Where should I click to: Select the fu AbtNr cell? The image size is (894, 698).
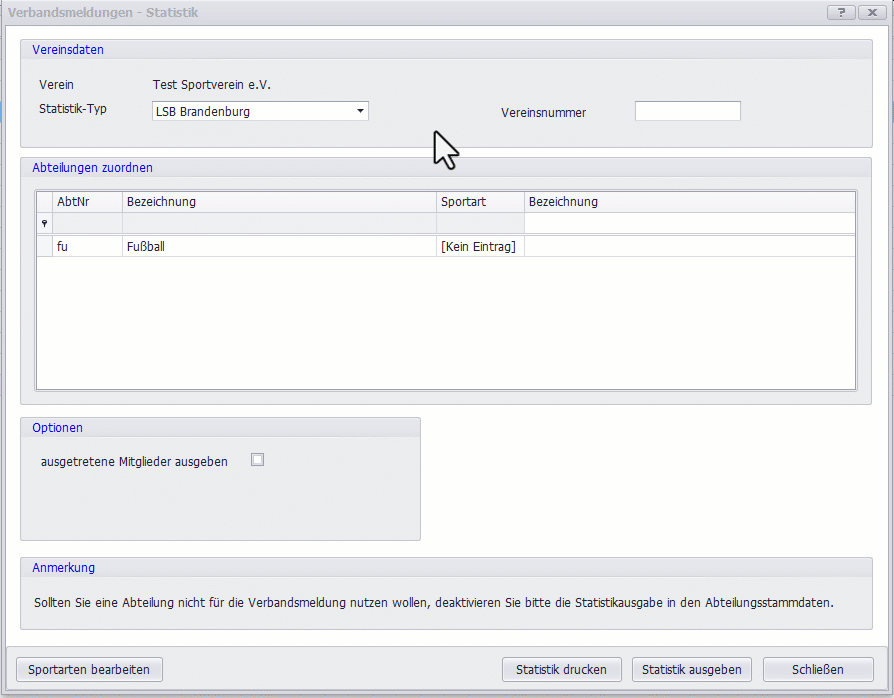click(x=87, y=246)
